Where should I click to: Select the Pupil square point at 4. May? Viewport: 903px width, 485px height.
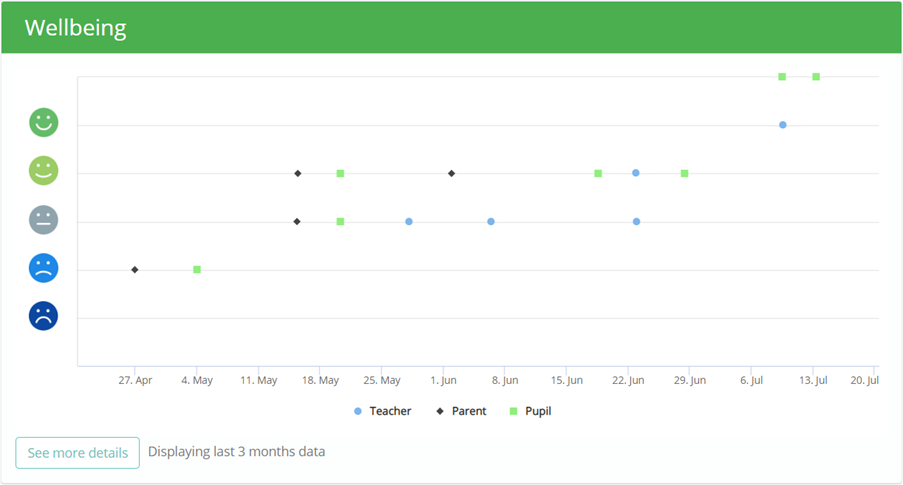pos(197,270)
